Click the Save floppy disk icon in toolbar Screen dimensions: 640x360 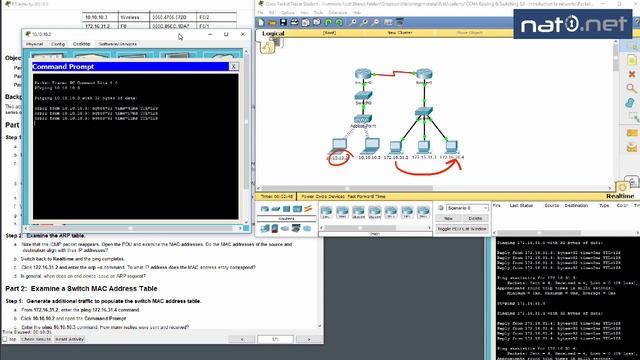pyautogui.click(x=283, y=22)
